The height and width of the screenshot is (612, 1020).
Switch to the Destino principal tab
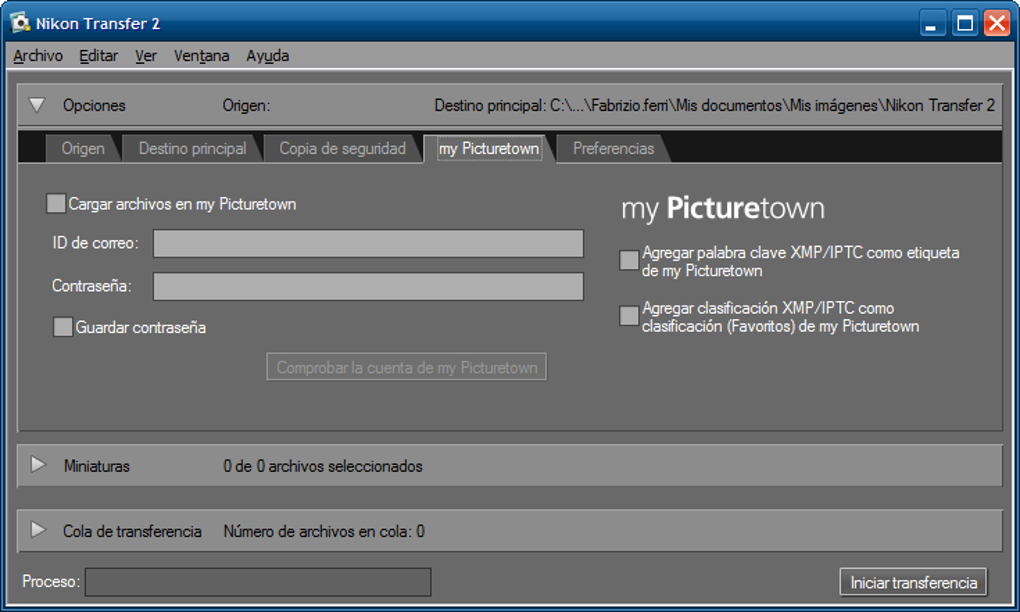pyautogui.click(x=193, y=148)
